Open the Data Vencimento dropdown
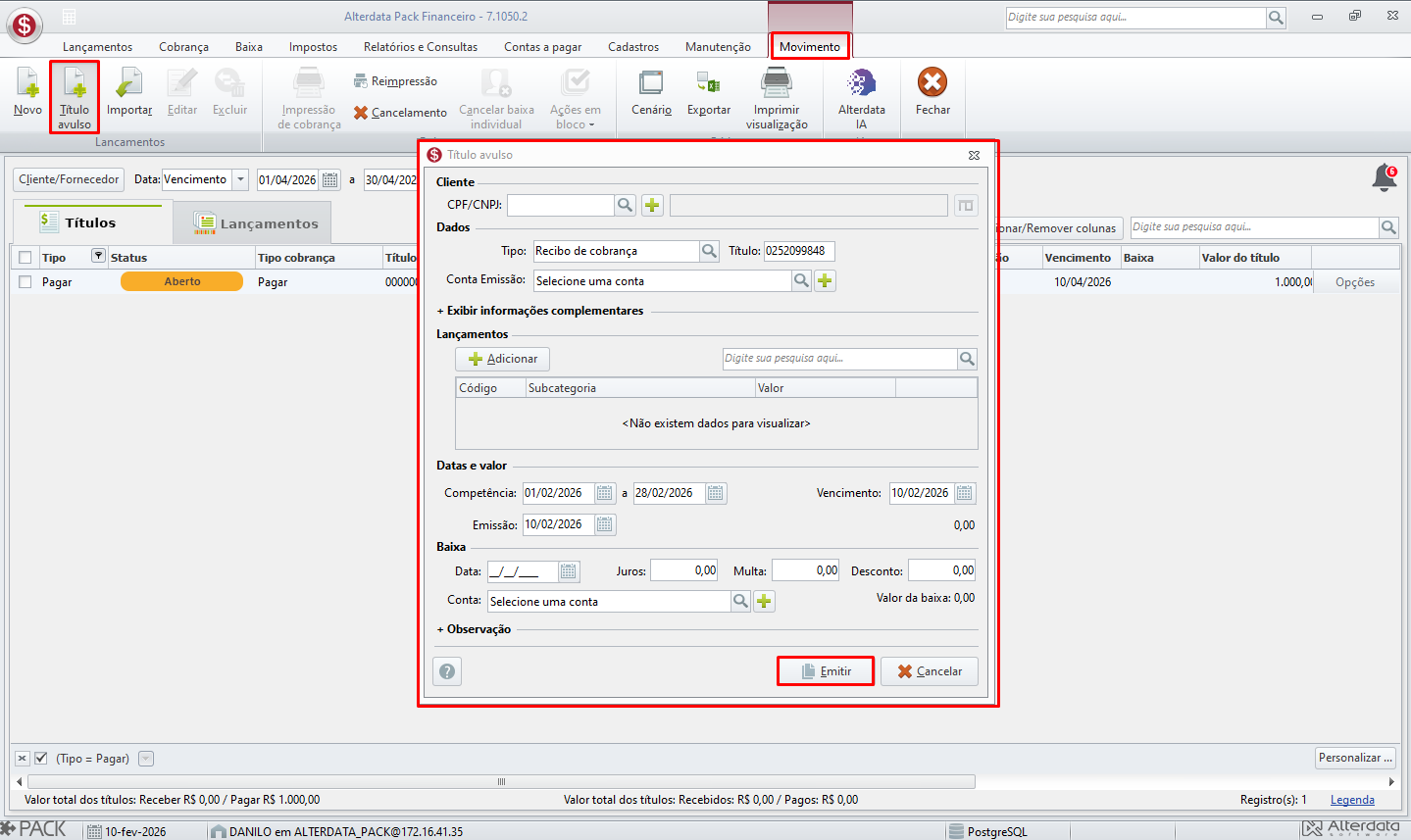Viewport: 1411px width, 840px height. click(x=240, y=179)
